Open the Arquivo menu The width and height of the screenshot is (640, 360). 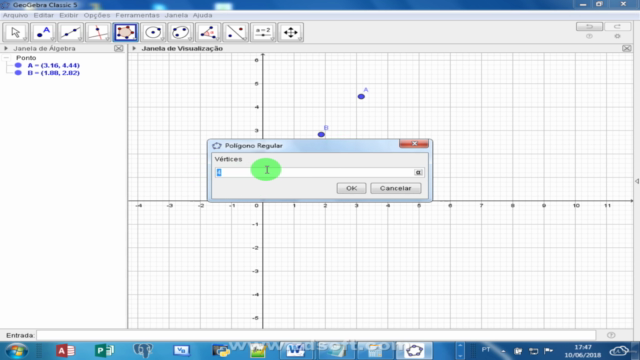(16, 15)
